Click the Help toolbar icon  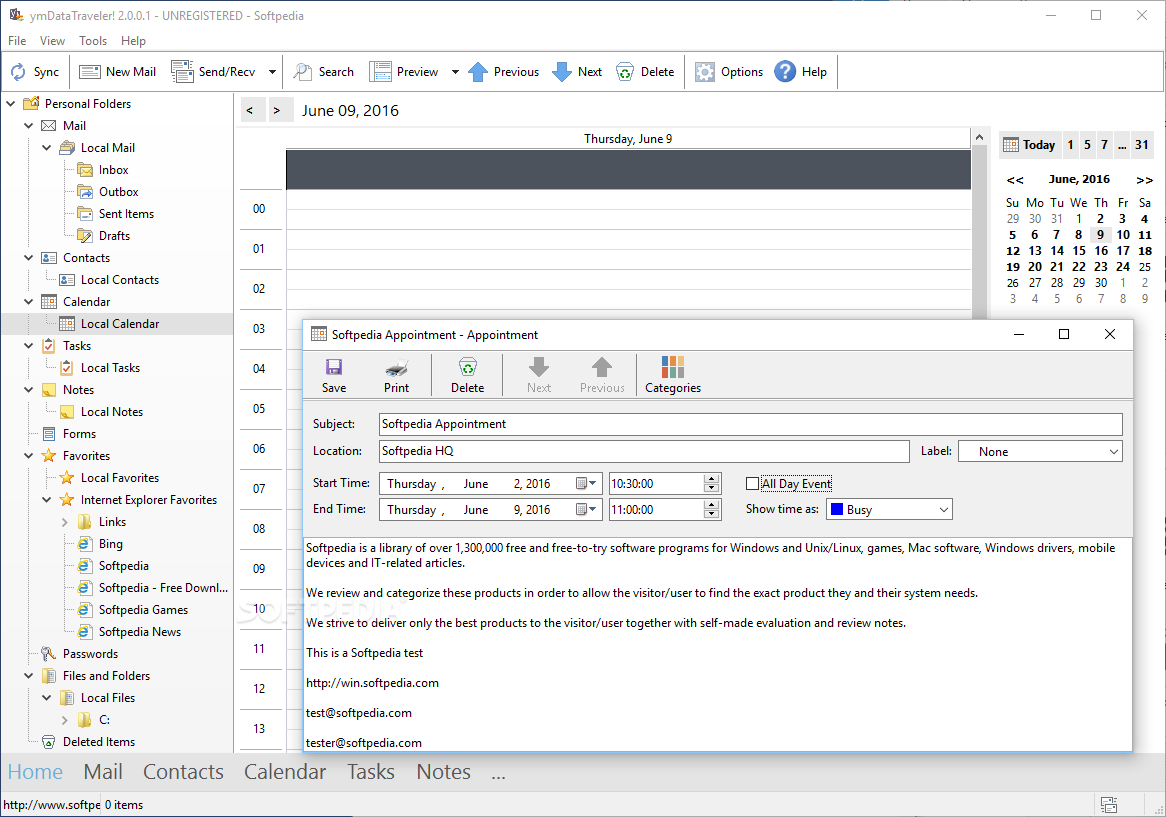pos(800,72)
